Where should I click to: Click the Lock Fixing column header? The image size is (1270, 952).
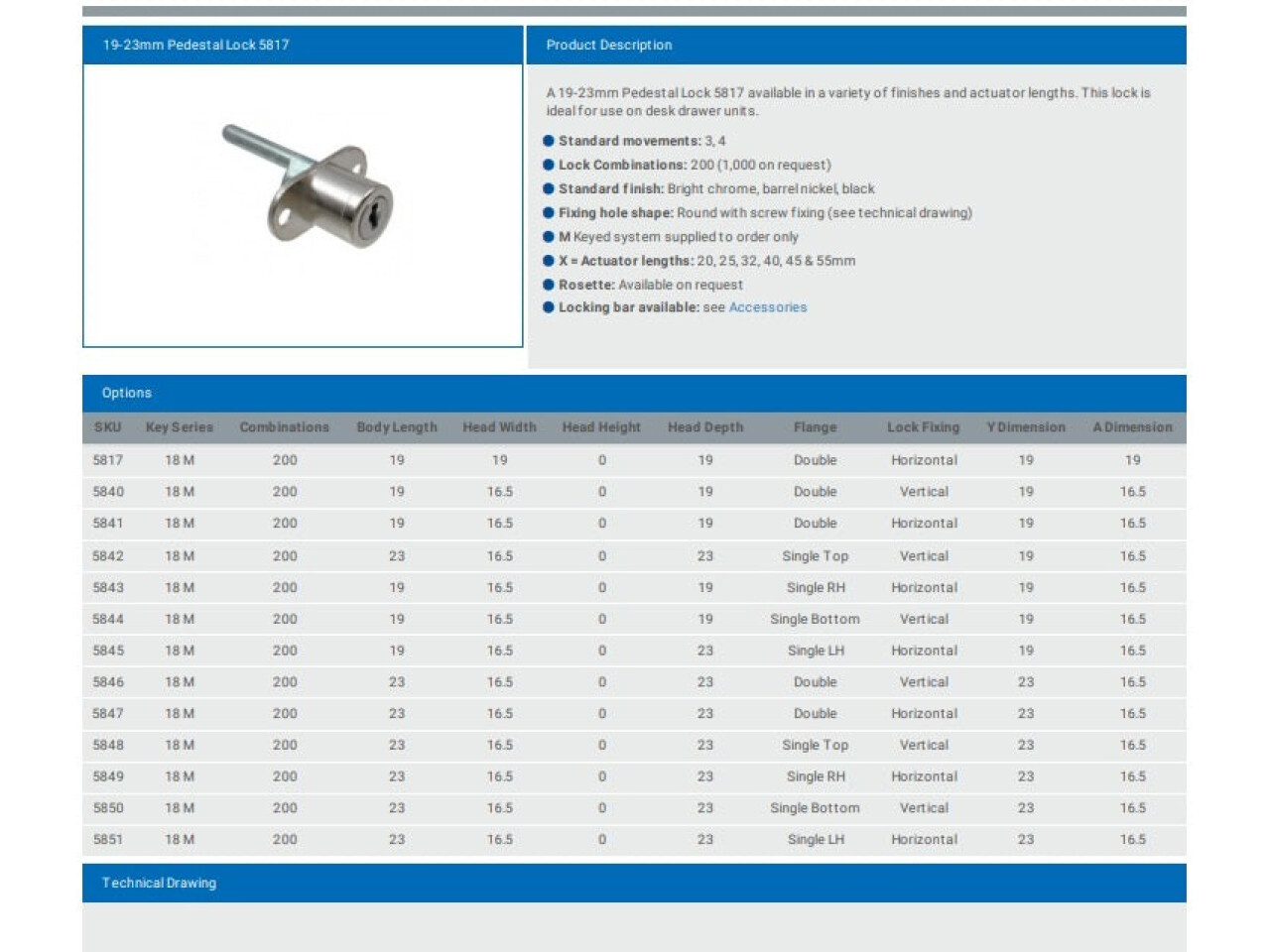pos(924,427)
